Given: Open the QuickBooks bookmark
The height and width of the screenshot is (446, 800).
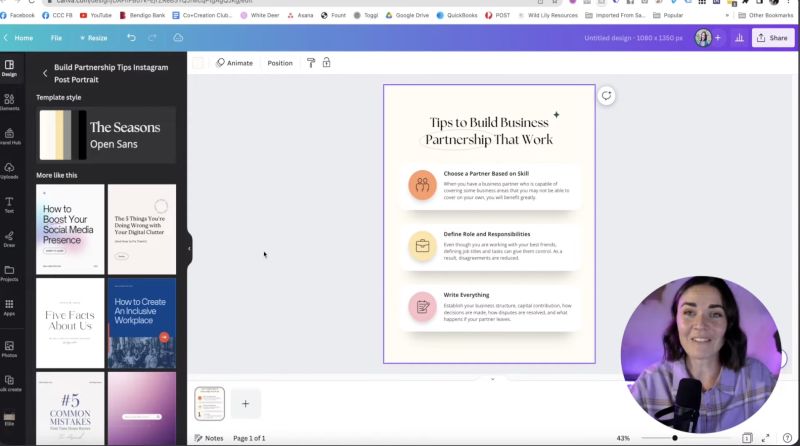Looking at the screenshot, I should coord(457,15).
